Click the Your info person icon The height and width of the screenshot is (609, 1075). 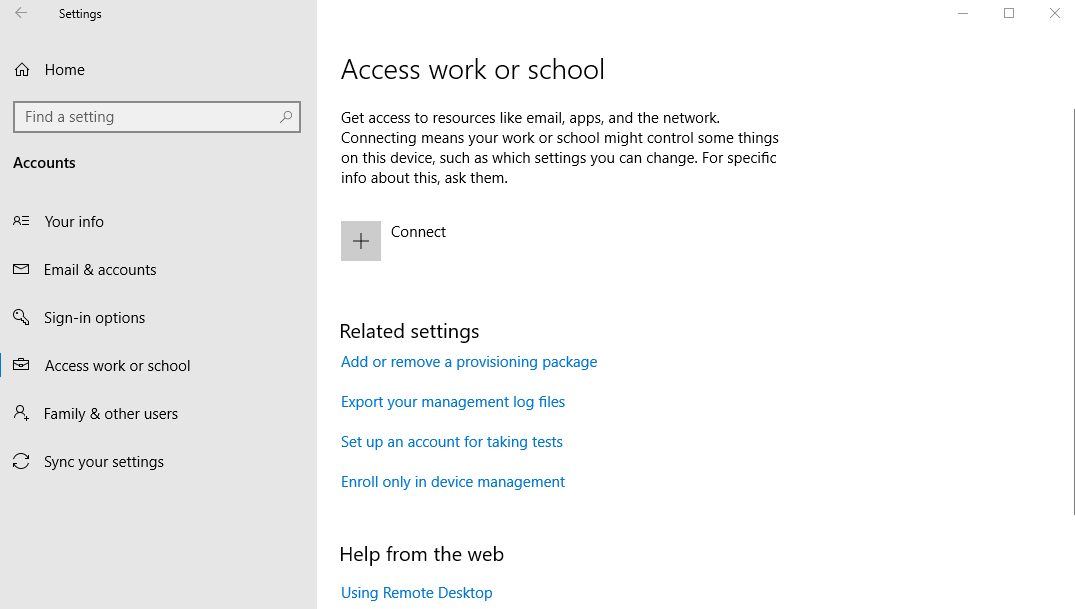pos(21,221)
